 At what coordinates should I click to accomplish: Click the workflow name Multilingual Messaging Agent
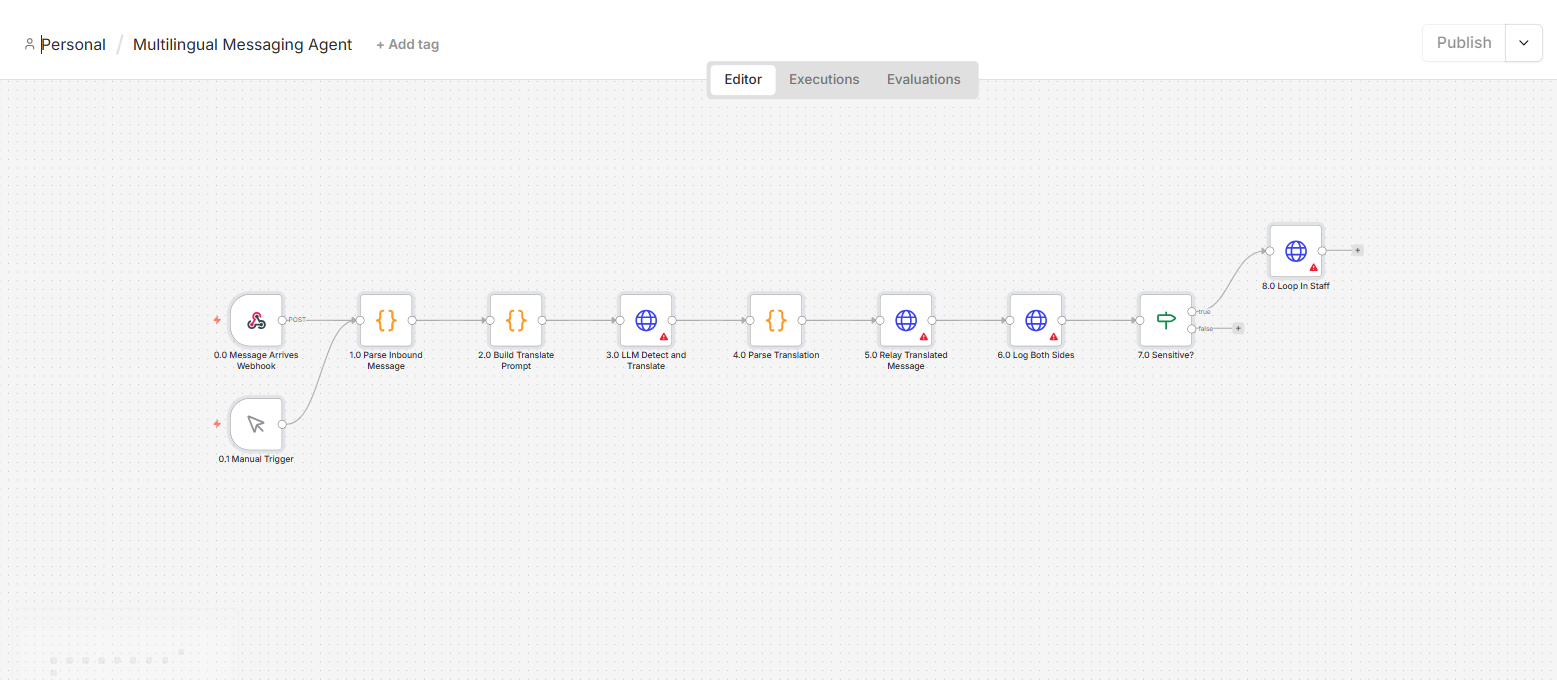(243, 44)
